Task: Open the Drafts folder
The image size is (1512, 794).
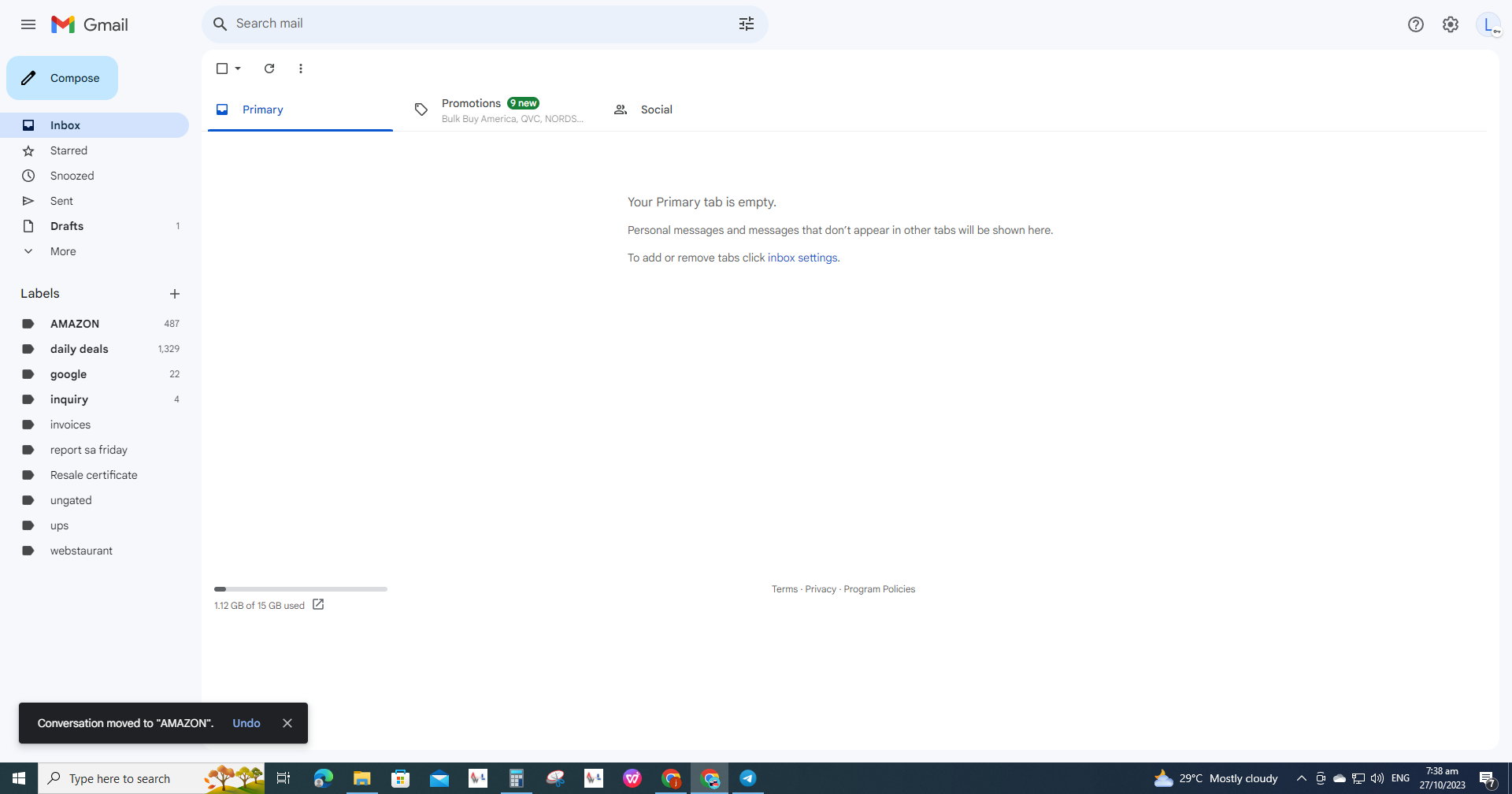Action: (94, 226)
